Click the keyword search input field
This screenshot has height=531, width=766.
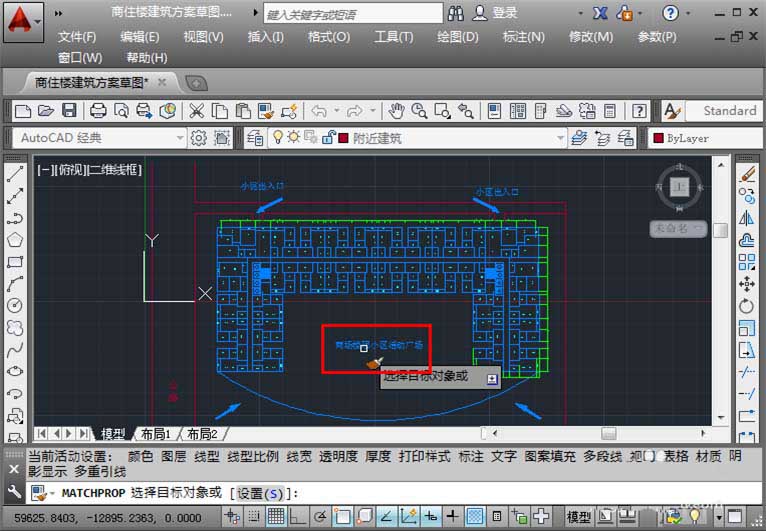click(x=353, y=13)
